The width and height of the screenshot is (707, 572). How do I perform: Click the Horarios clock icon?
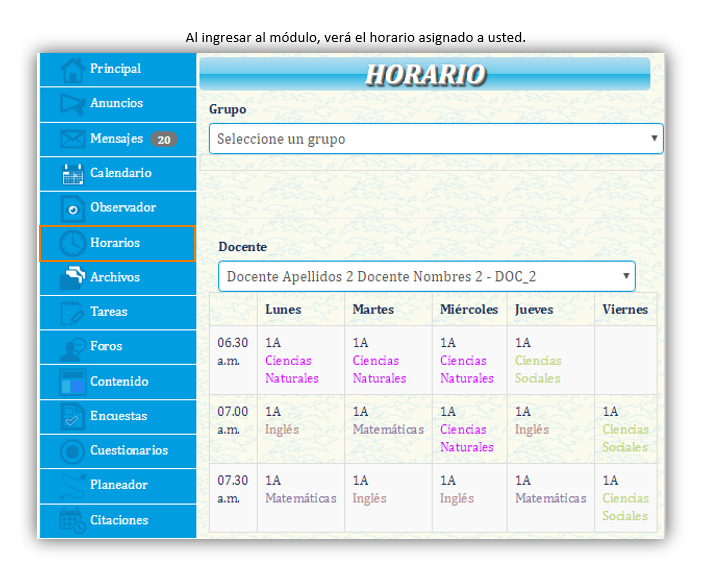[72, 243]
